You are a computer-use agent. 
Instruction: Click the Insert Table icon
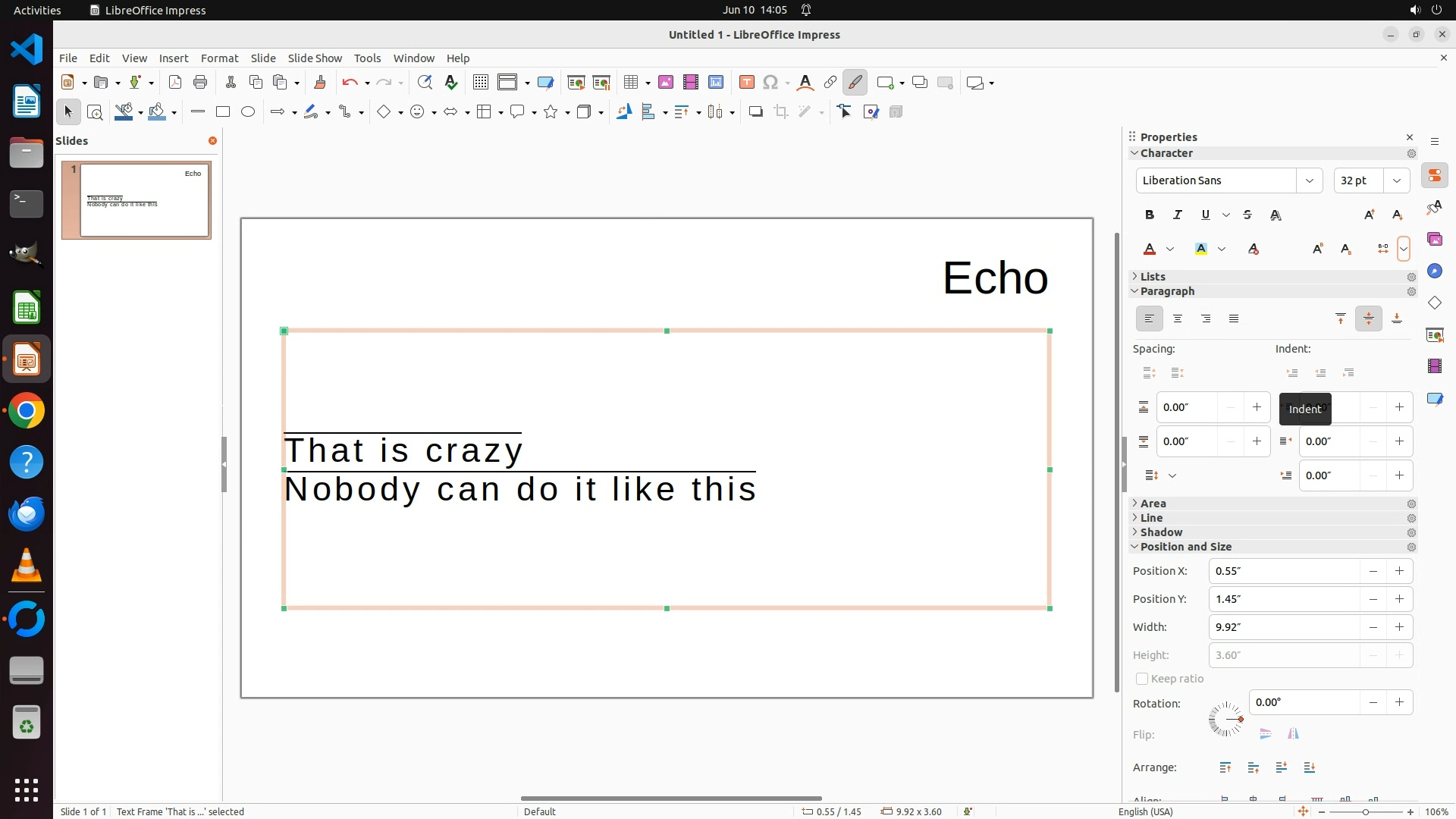[x=631, y=83]
